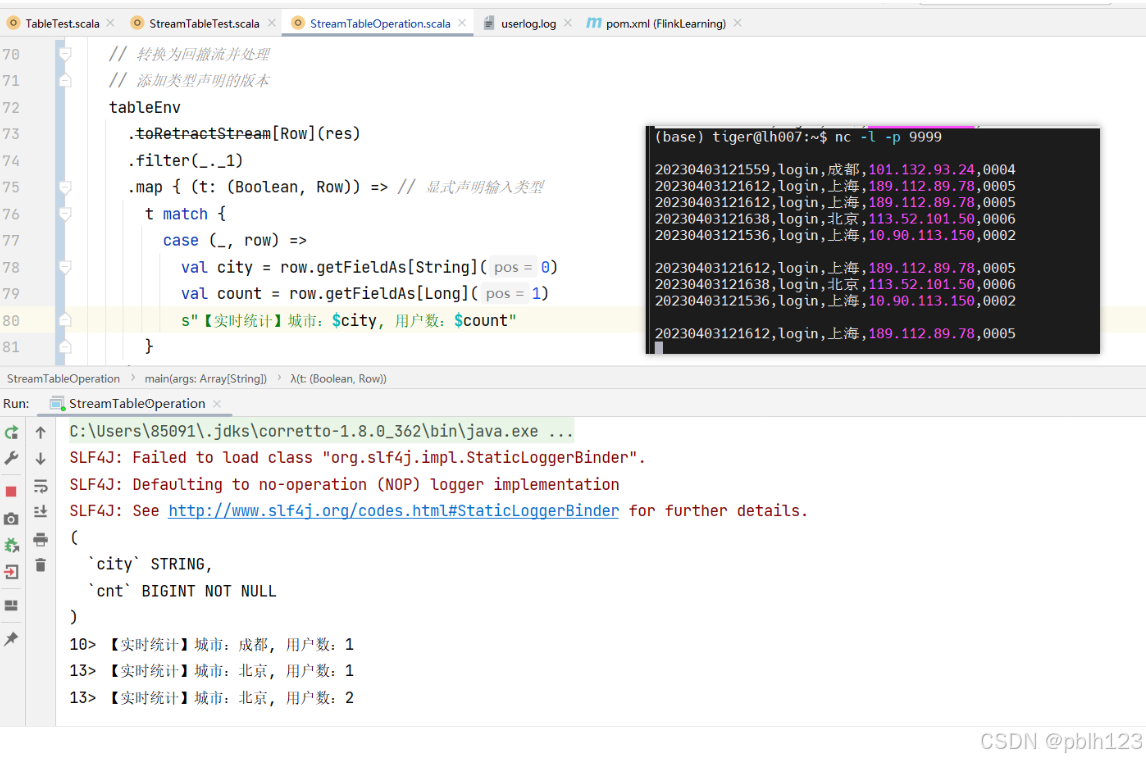Click line number 72 in the gutter
Image resolution: width=1146 pixels, height=761 pixels.
pos(11,107)
